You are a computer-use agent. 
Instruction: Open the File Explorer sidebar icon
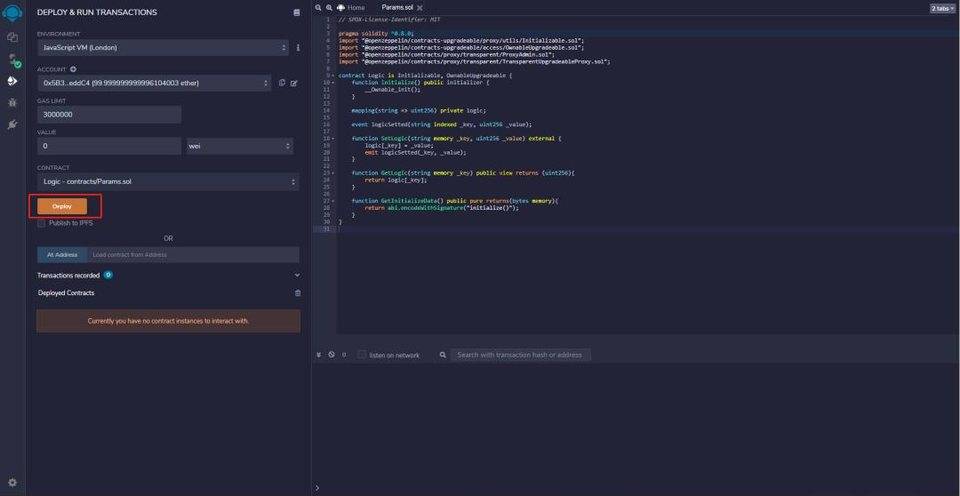(12, 37)
